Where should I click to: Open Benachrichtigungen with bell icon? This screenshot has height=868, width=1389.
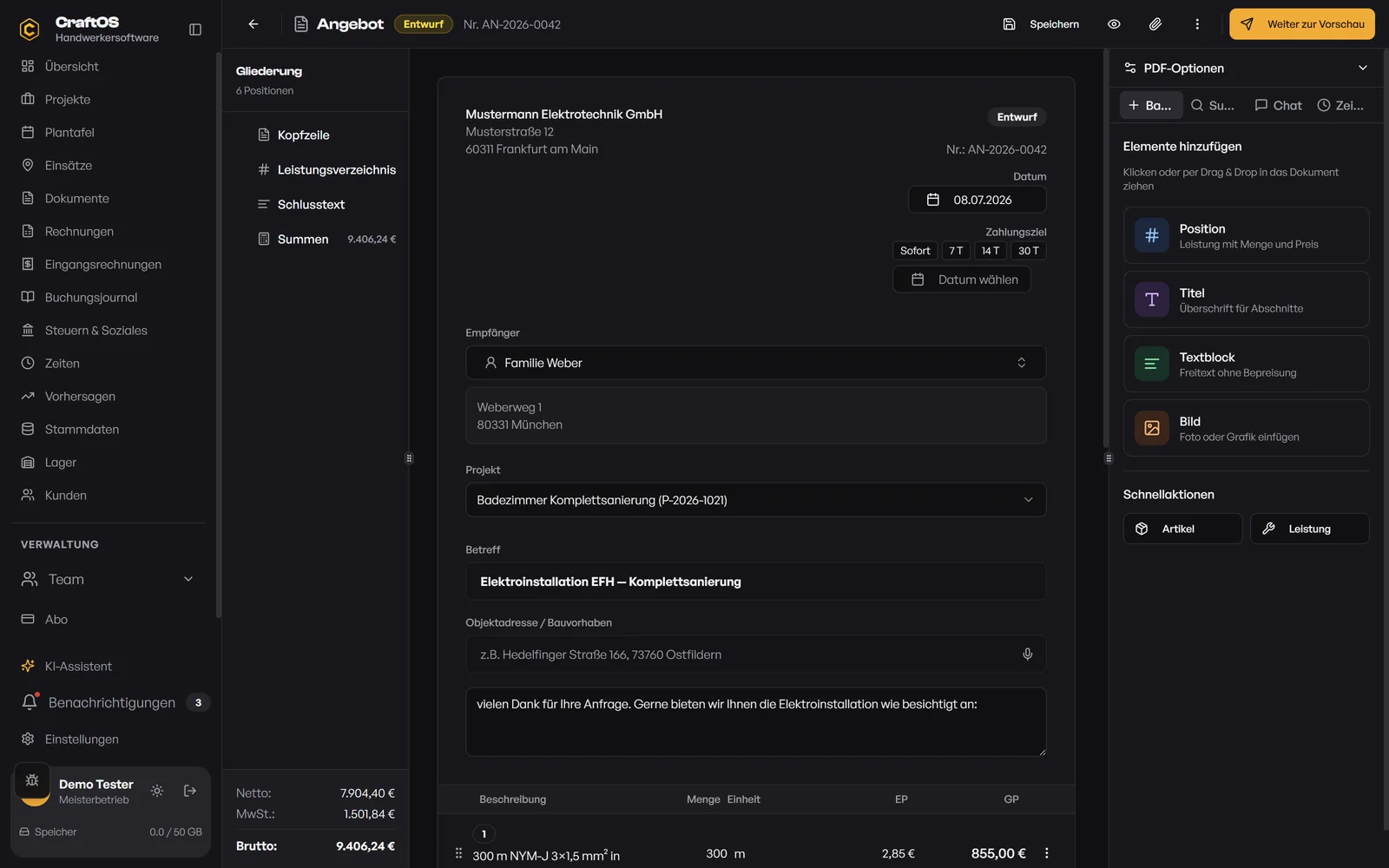109,702
